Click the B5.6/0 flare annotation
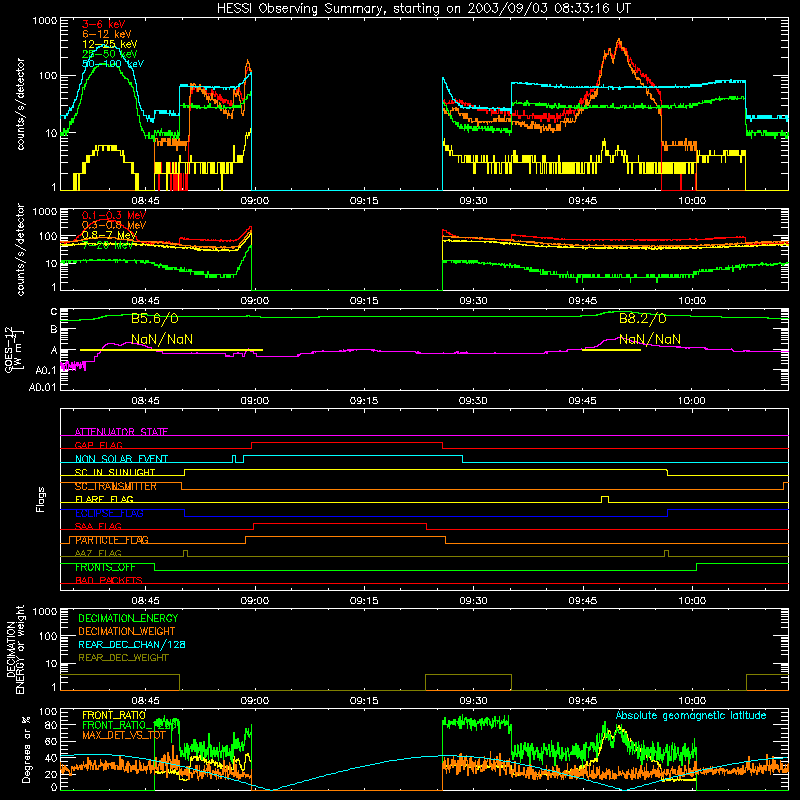Viewport: 800px width, 800px height. 155,319
